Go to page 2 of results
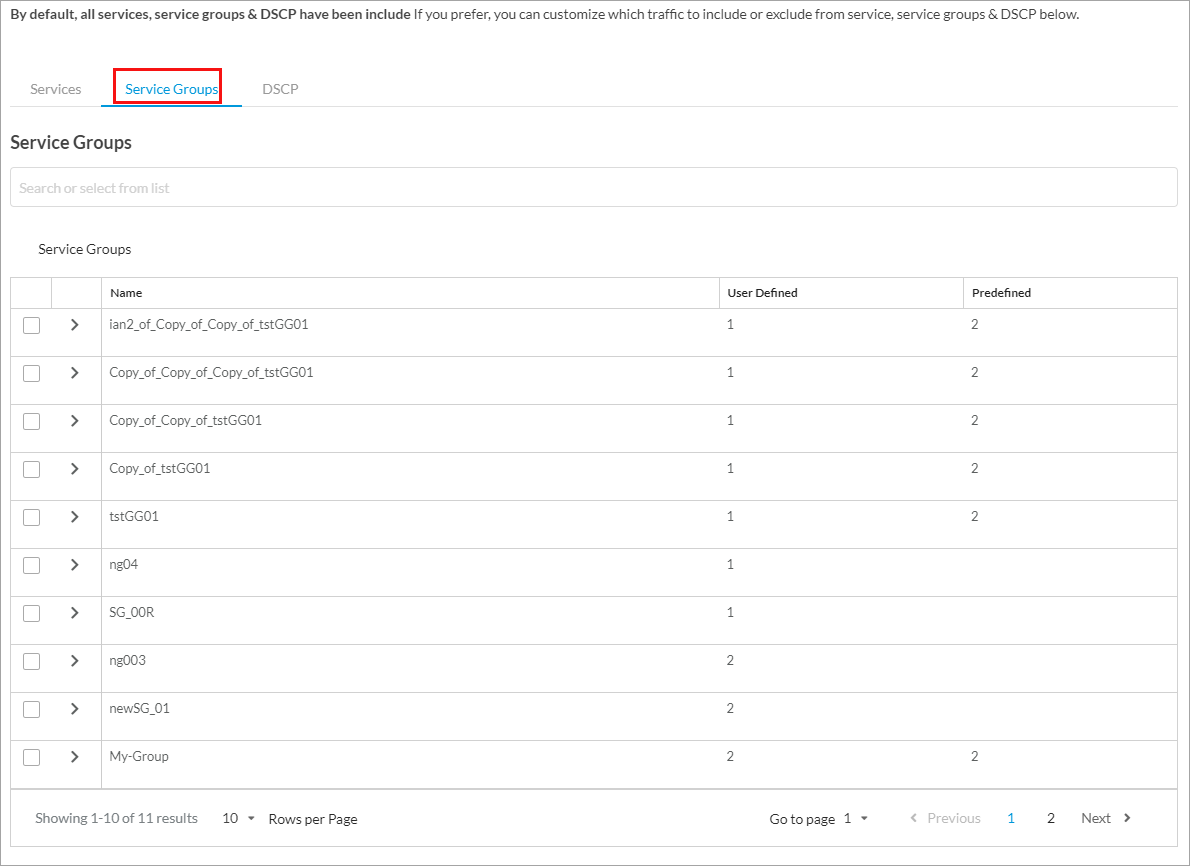Viewport: 1190px width, 866px height. [1050, 818]
